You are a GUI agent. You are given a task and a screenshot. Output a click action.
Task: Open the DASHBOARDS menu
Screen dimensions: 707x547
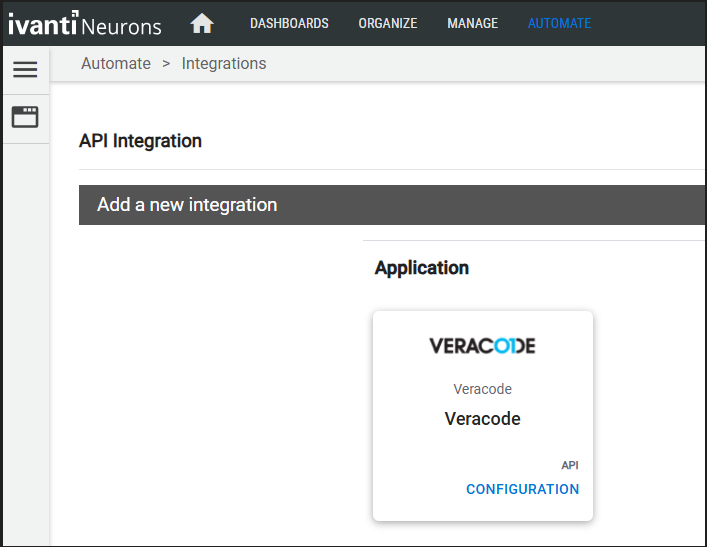coord(289,23)
